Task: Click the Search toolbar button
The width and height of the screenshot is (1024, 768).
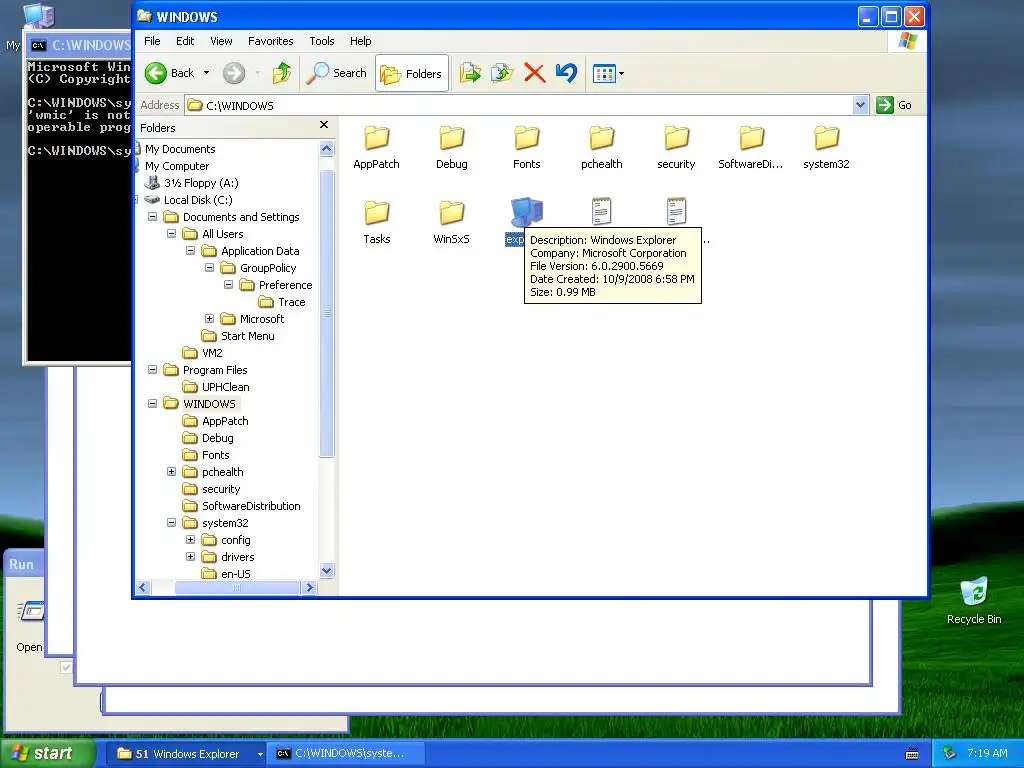Action: pos(337,73)
